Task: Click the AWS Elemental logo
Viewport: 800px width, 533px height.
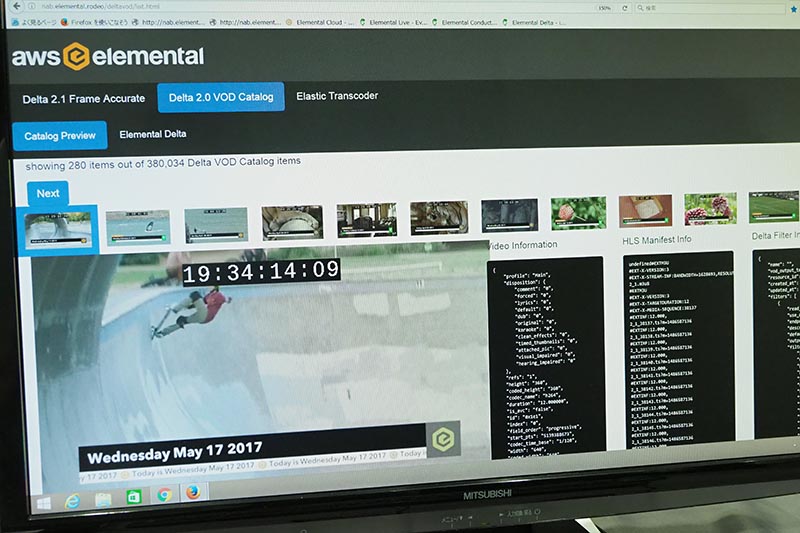Action: tap(108, 56)
